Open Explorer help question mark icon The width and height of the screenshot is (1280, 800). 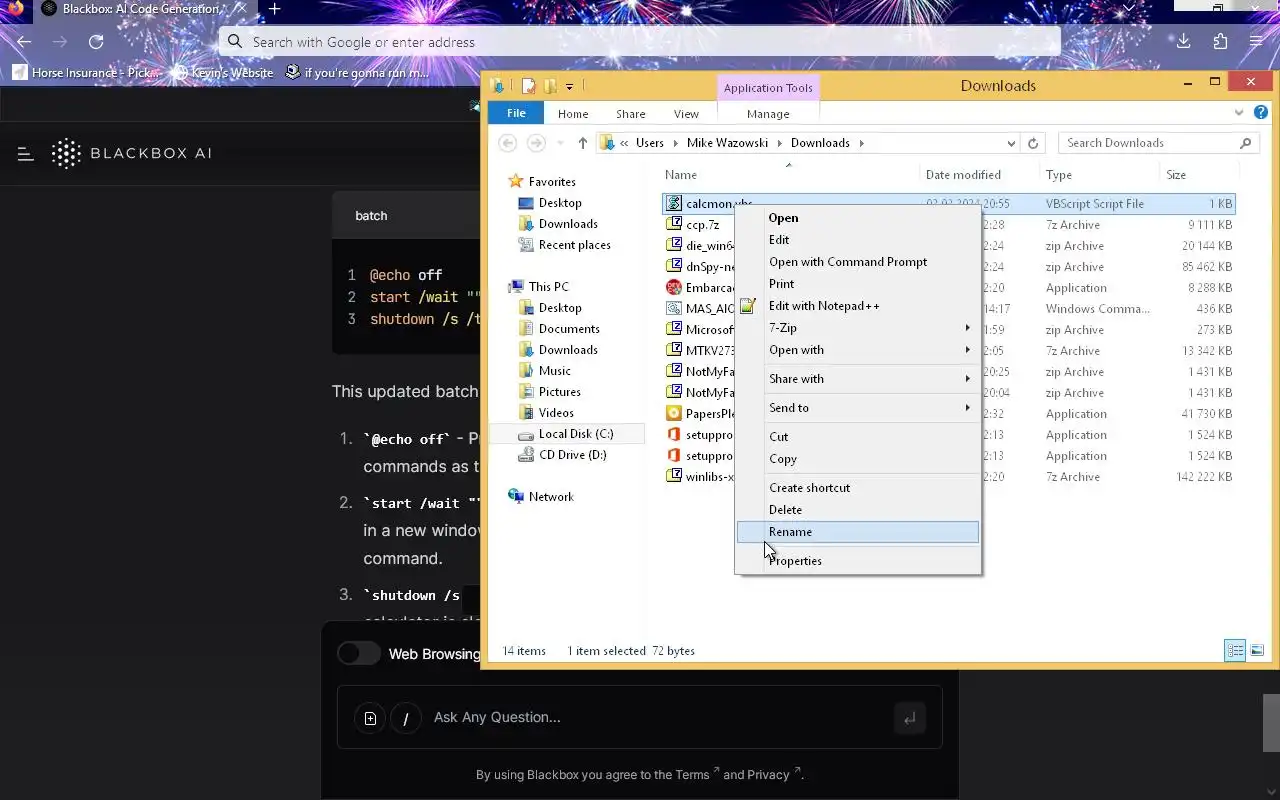tap(1261, 113)
